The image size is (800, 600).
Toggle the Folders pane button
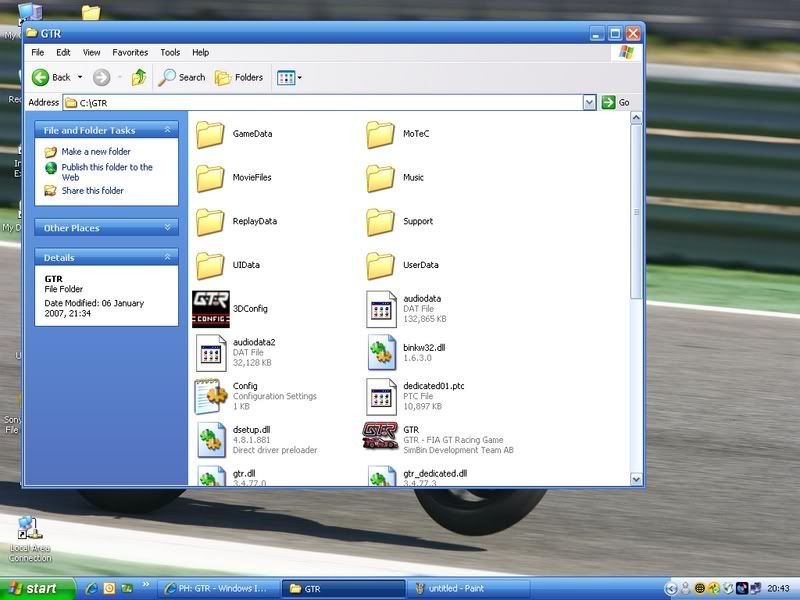[239, 77]
